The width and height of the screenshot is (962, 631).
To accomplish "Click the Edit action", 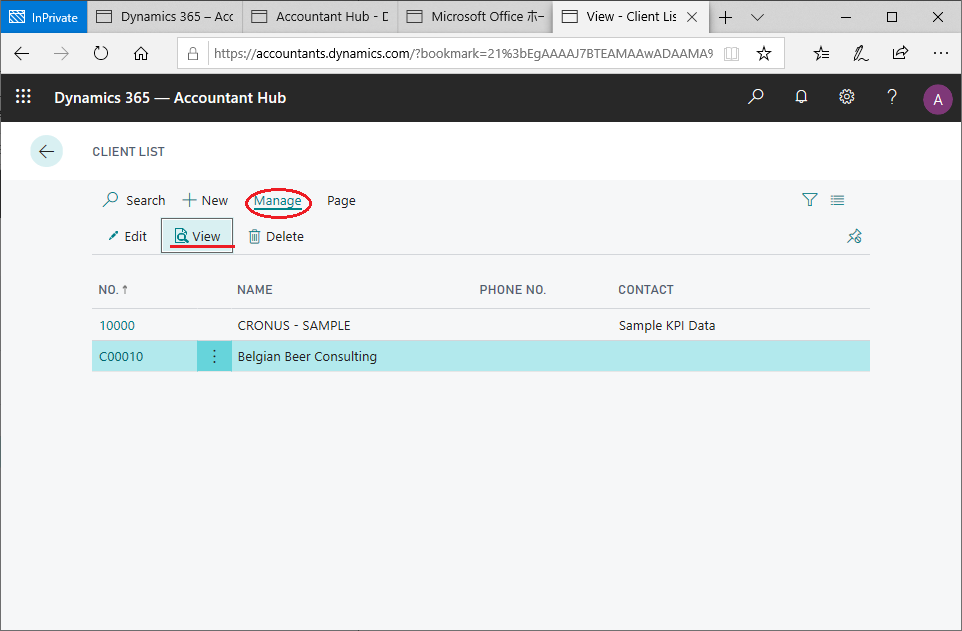I will [x=128, y=236].
